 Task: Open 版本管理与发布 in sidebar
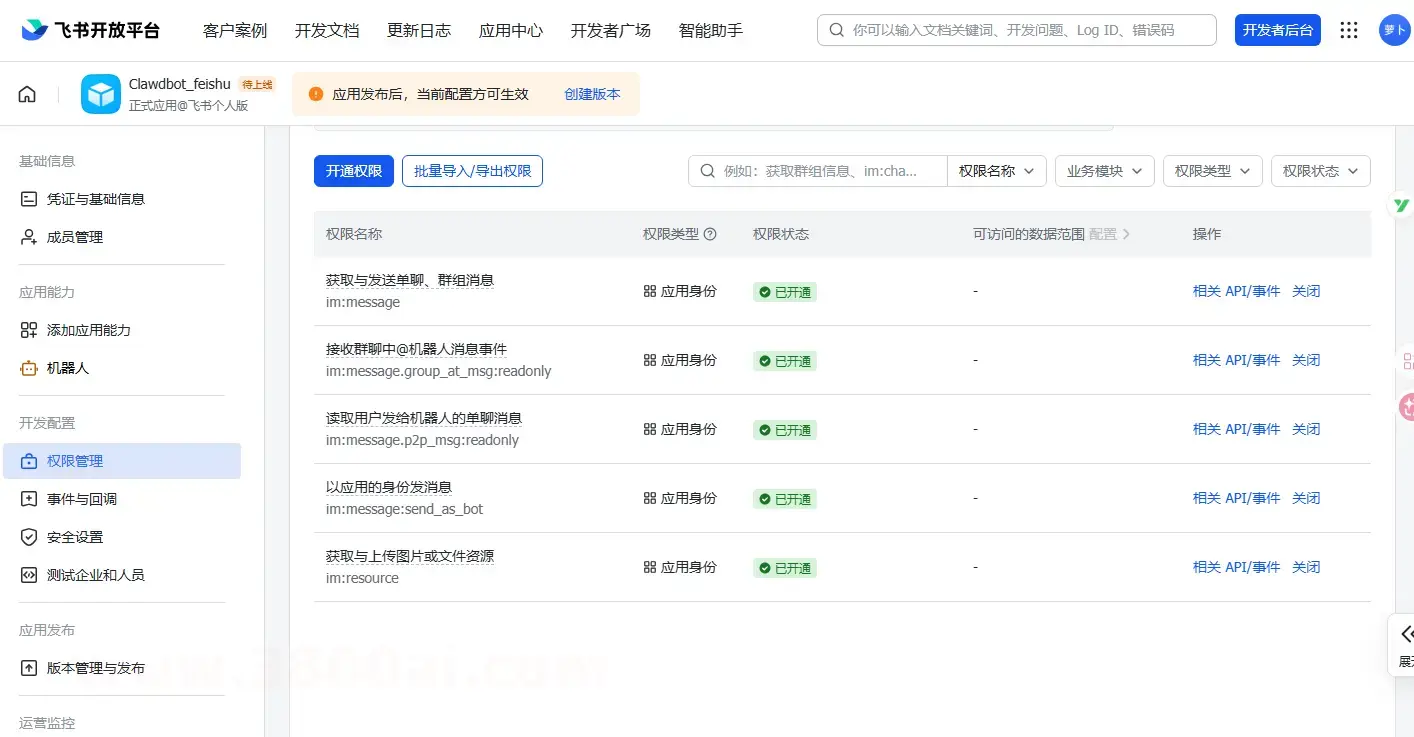point(95,668)
